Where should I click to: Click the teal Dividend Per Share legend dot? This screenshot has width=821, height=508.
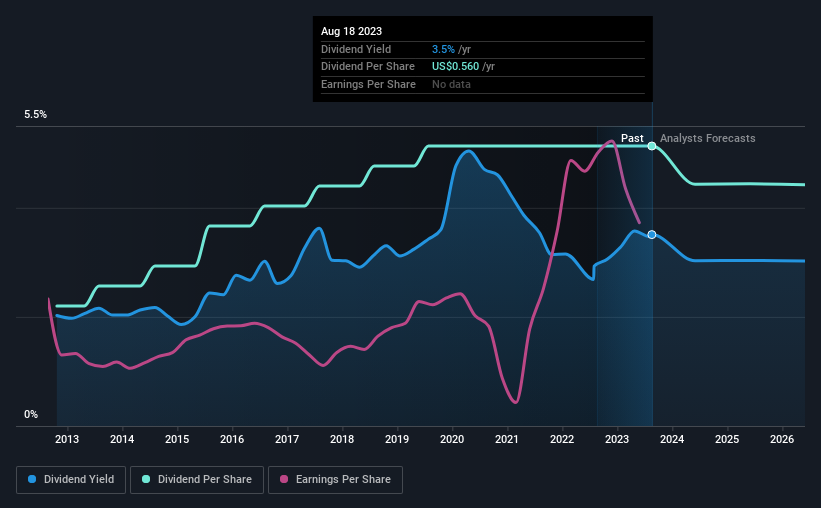(146, 479)
